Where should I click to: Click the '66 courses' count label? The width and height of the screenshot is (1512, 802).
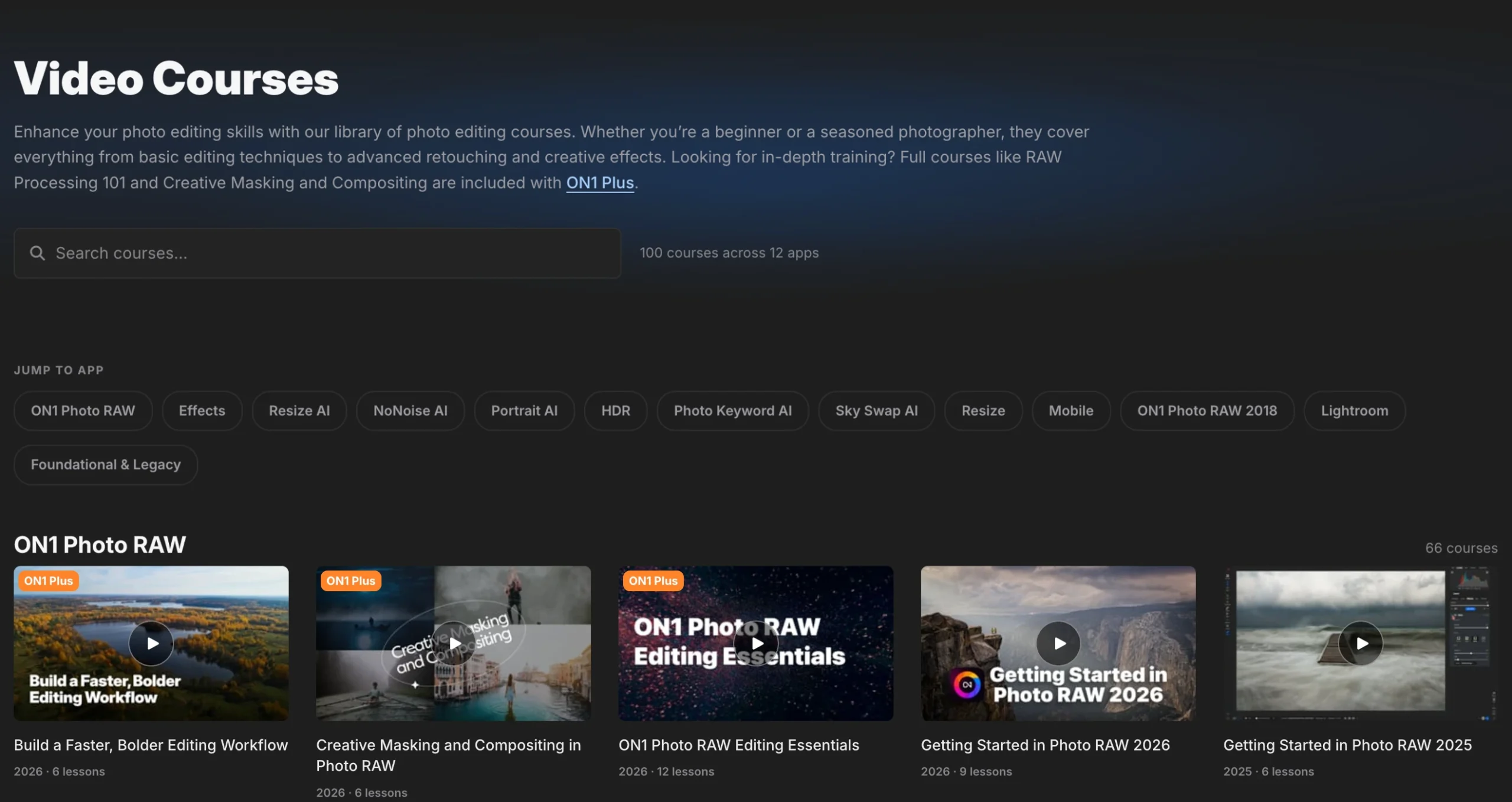pos(1461,548)
